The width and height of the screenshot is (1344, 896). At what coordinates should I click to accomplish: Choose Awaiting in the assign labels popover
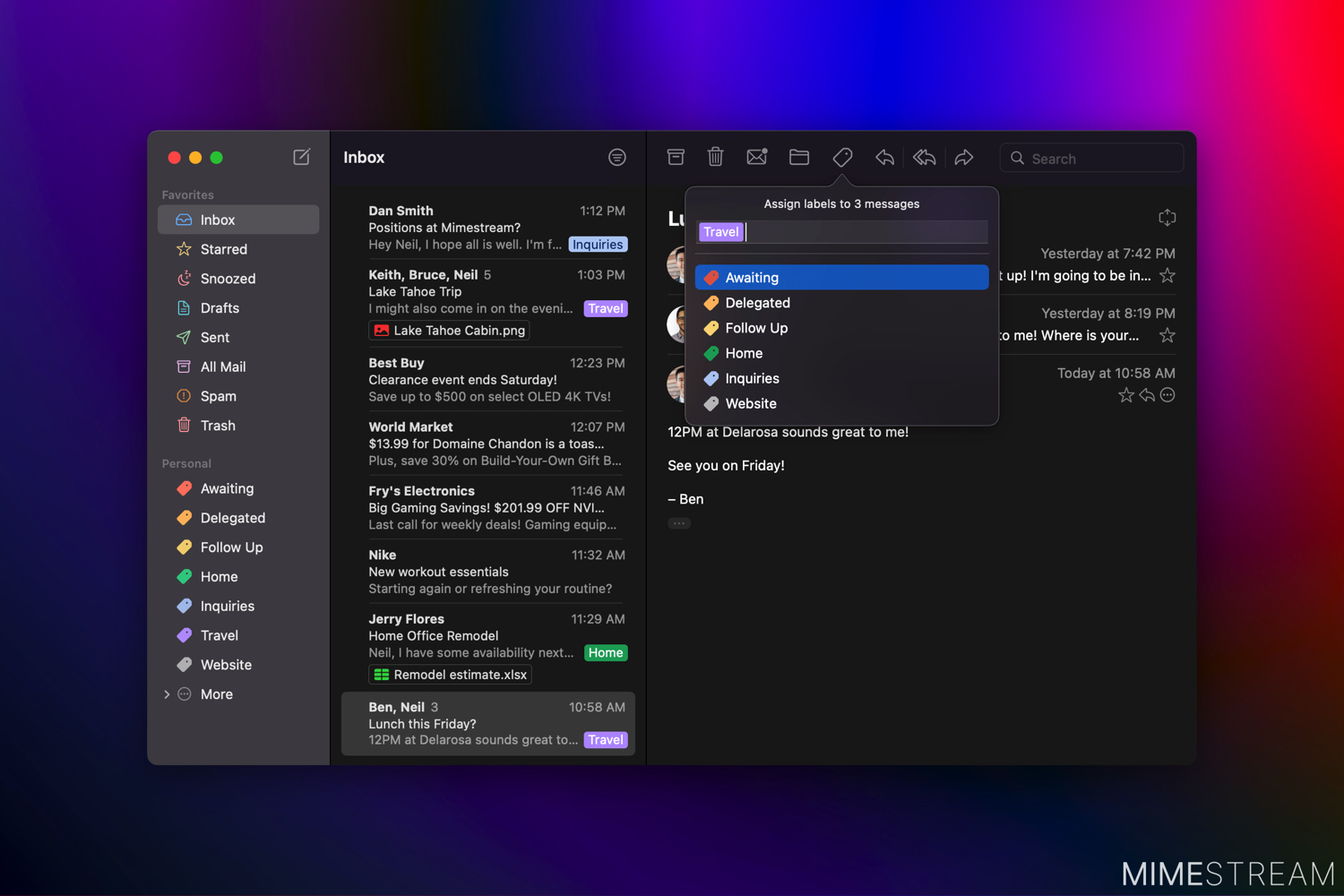[x=842, y=278]
